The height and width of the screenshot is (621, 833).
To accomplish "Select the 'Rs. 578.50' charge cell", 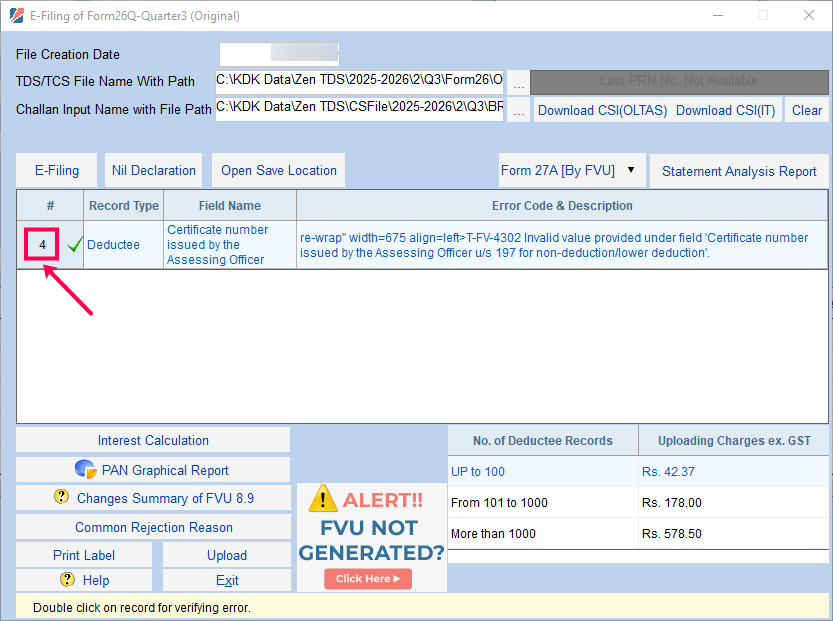I will click(734, 533).
